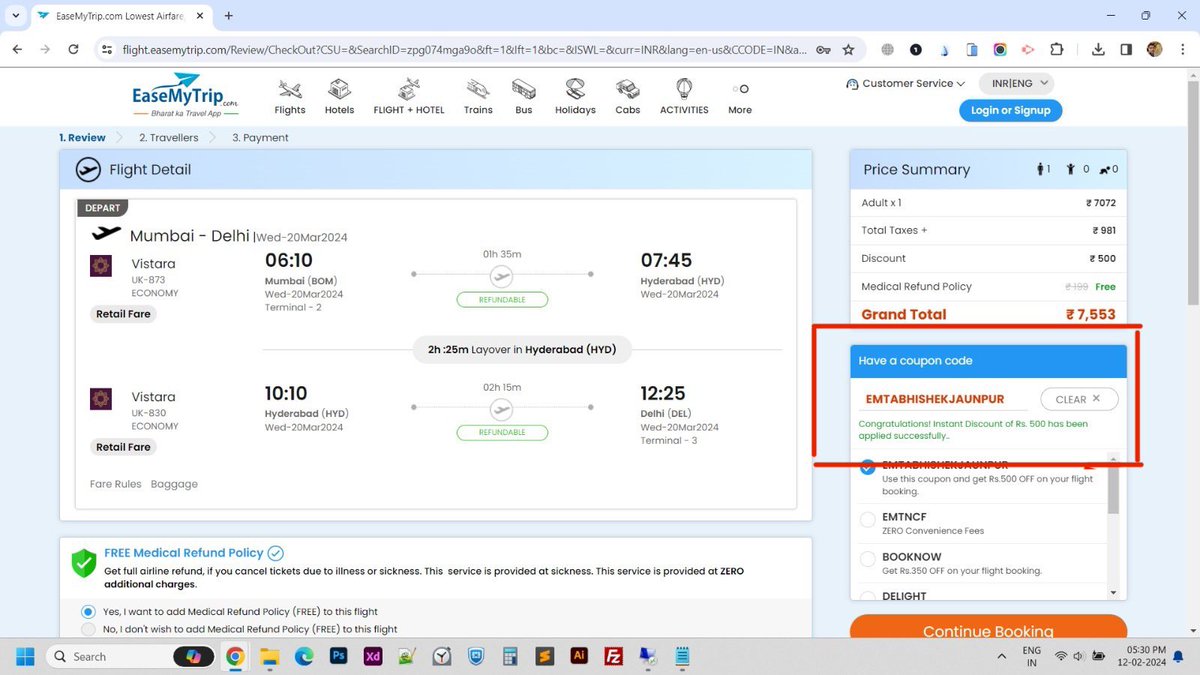Open the tab search dropdown arrow

pyautogui.click(x=15, y=16)
